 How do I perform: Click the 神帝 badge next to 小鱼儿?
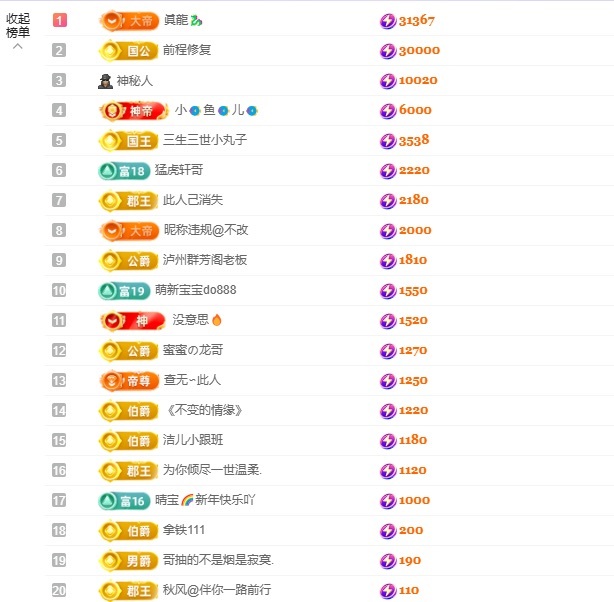click(134, 111)
